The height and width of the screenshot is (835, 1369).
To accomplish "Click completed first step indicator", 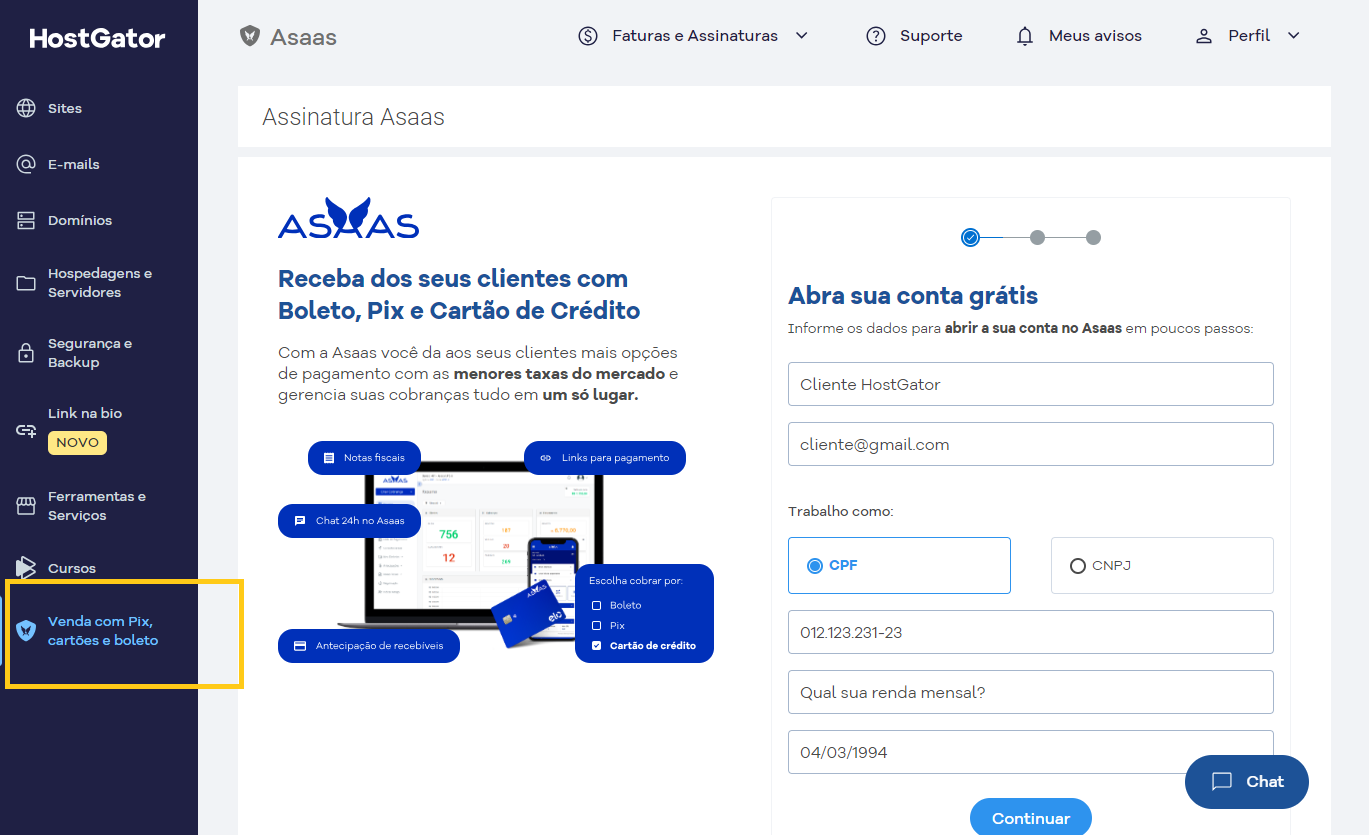I will (970, 237).
